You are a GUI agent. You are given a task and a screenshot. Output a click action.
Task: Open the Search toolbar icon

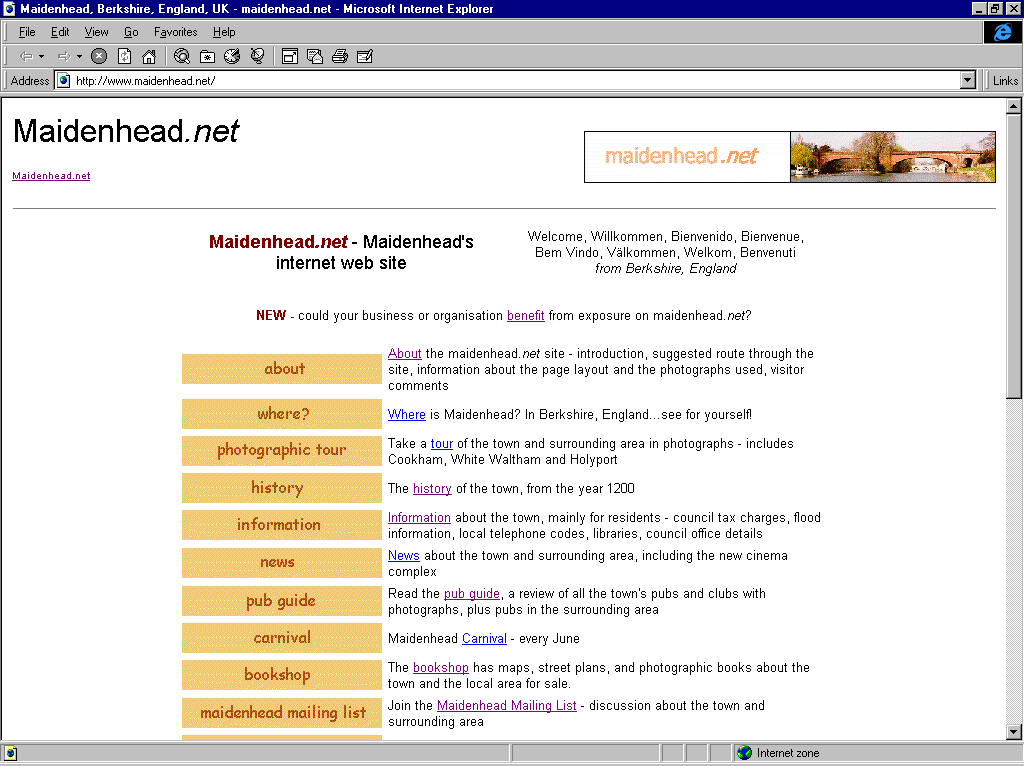coord(182,56)
